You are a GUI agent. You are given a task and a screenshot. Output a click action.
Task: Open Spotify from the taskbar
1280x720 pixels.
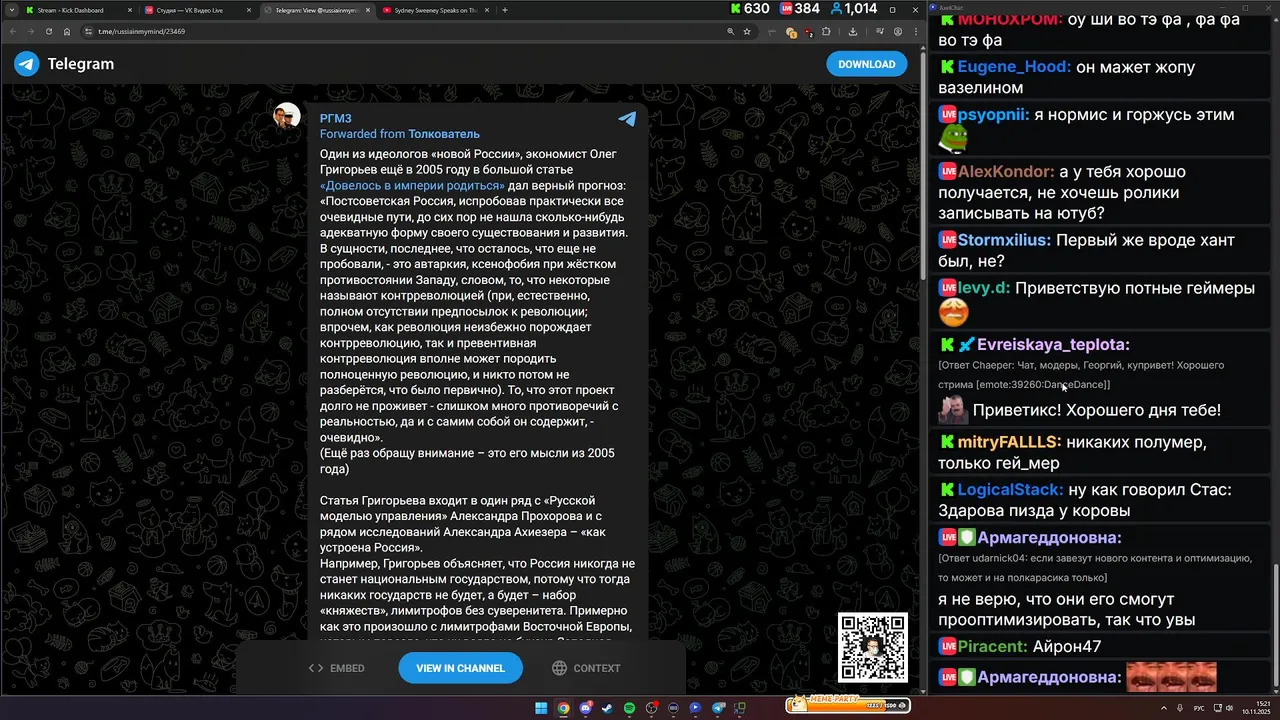click(x=629, y=707)
